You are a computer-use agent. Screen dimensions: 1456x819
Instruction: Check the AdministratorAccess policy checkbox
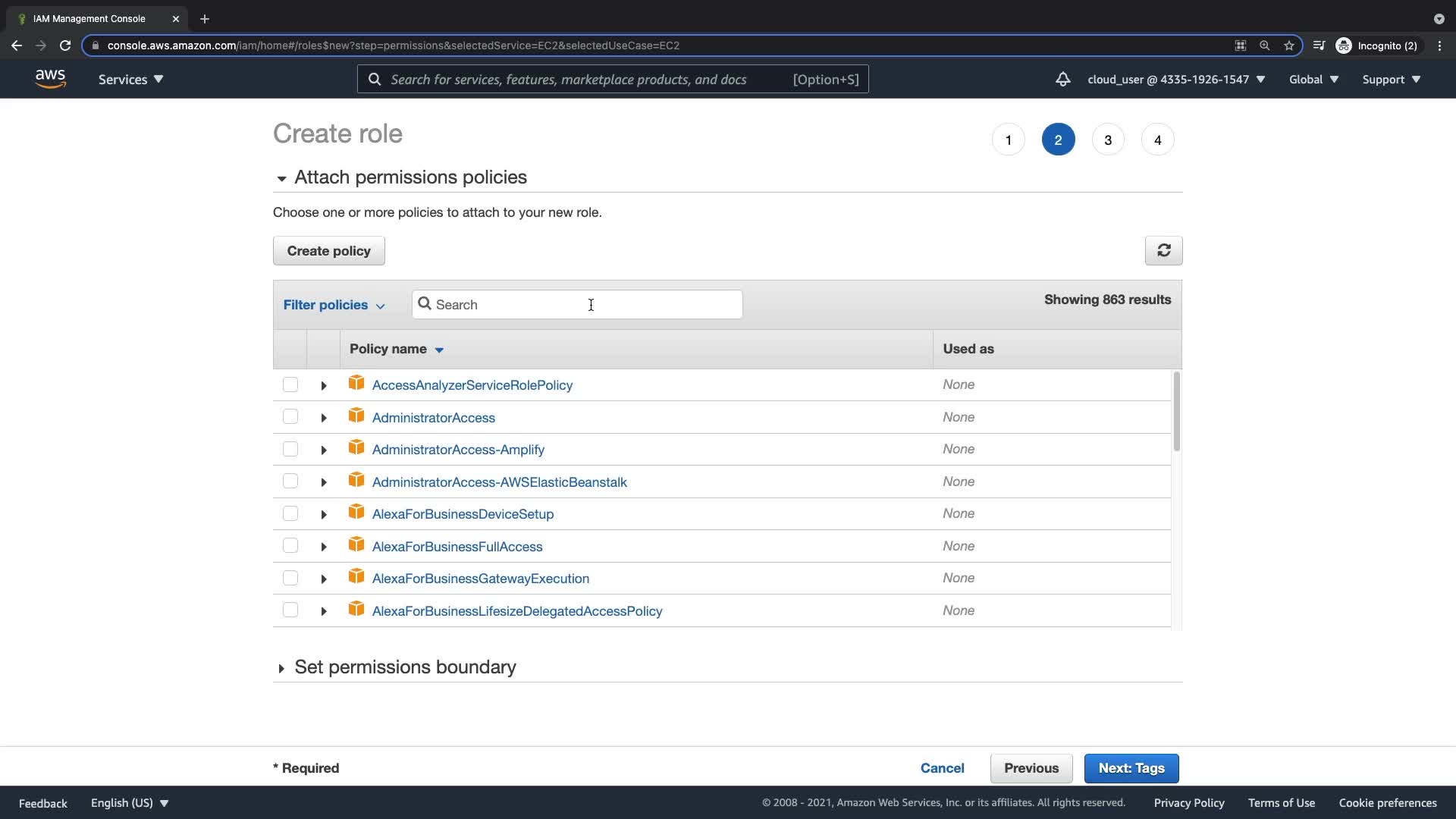click(290, 417)
